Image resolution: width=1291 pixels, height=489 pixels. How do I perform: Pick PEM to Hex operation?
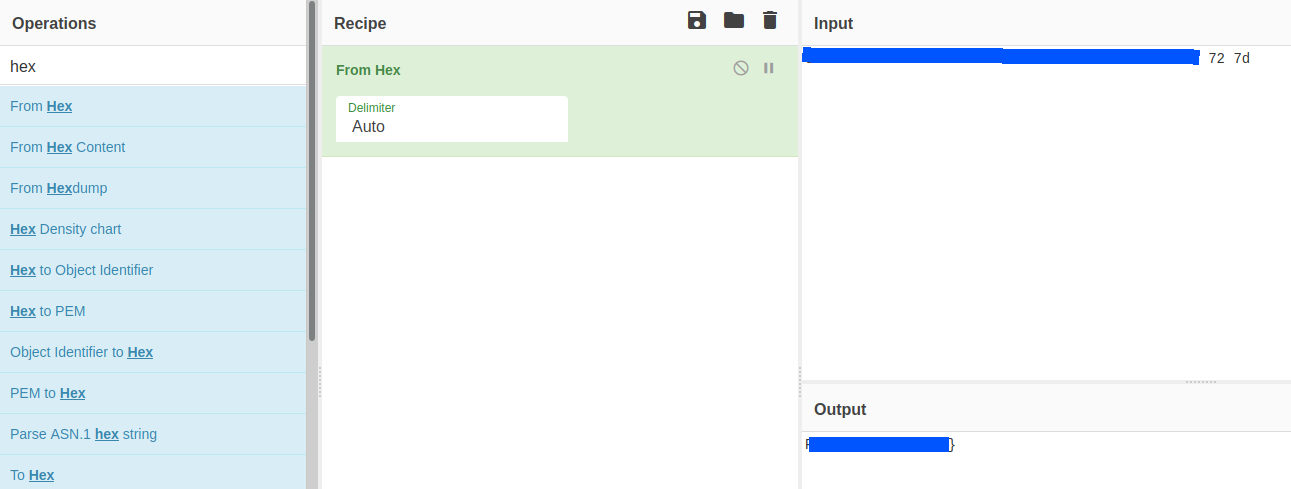(47, 393)
